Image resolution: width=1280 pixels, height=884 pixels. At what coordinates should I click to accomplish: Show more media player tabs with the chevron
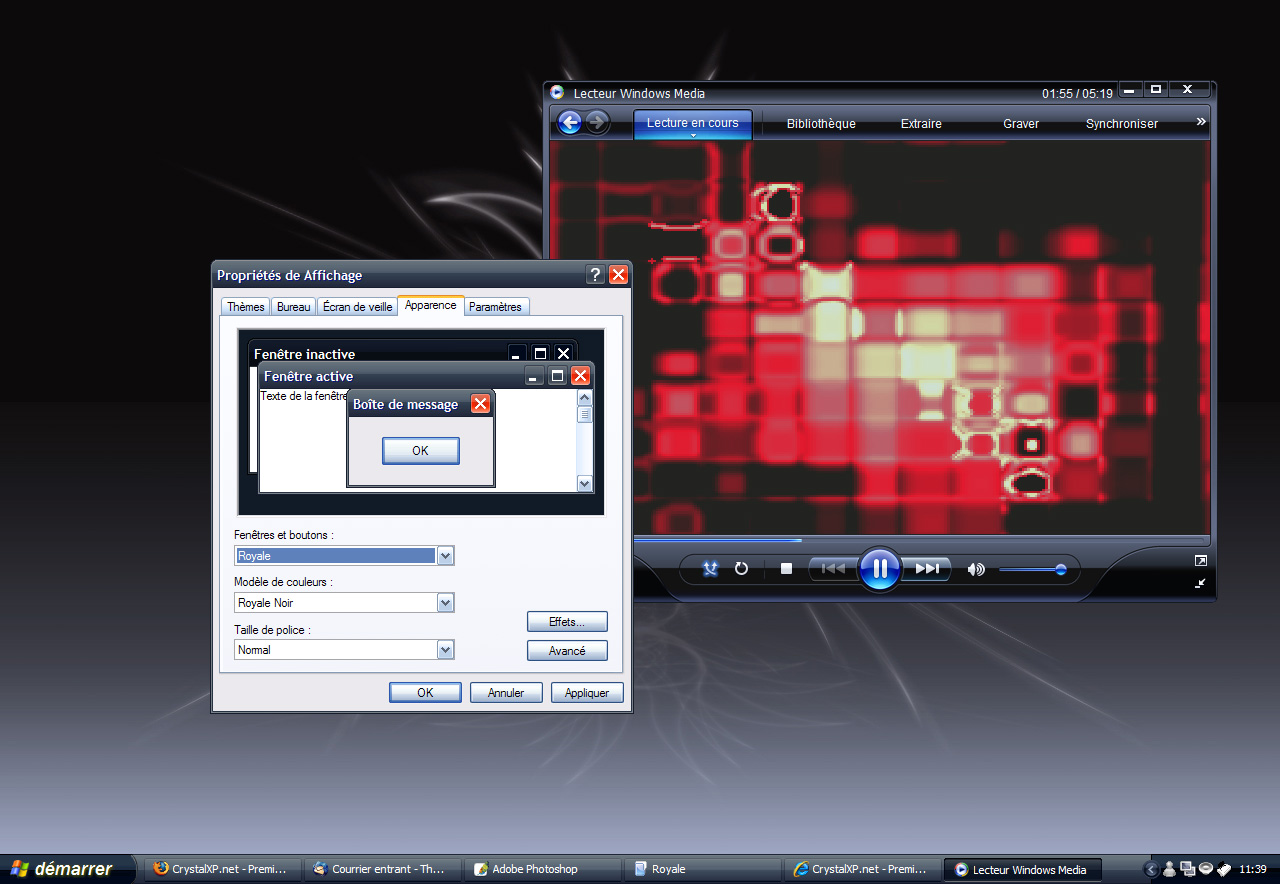click(1201, 122)
